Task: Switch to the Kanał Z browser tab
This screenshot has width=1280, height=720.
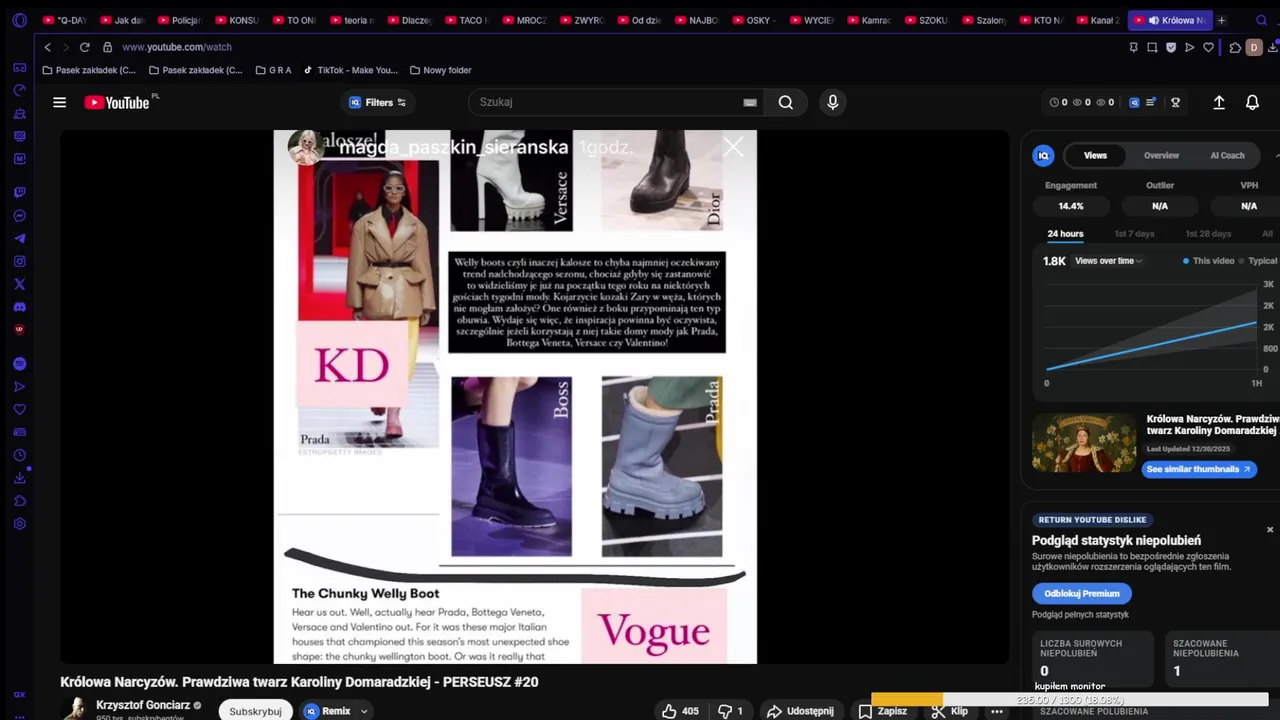Action: [1097, 20]
